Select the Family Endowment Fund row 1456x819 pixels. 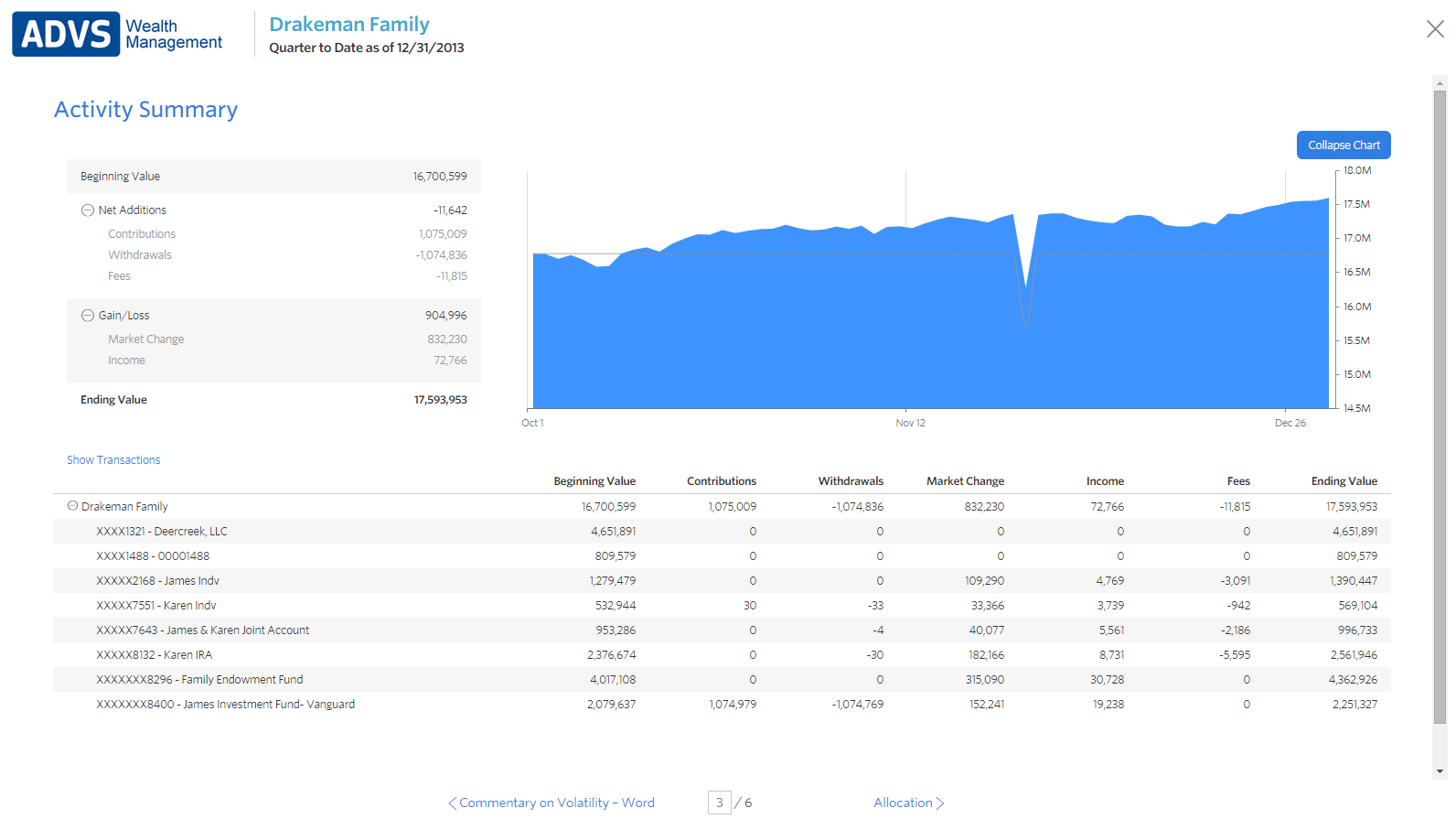click(722, 680)
